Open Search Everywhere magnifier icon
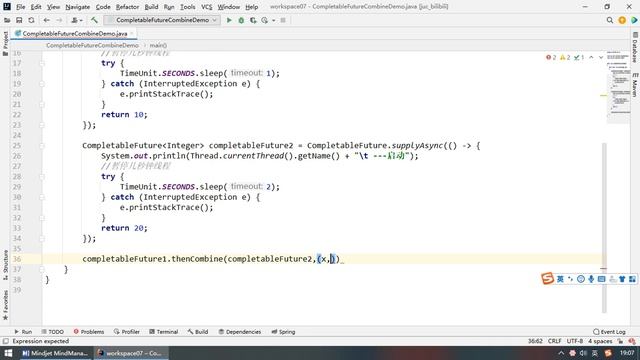This screenshot has width=640, height=360. click(610, 20)
